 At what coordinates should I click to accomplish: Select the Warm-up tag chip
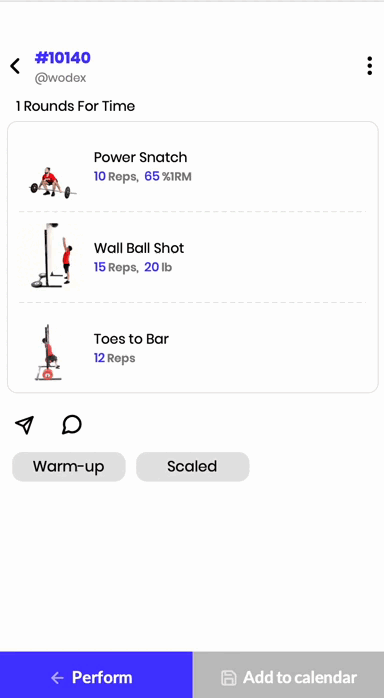pyautogui.click(x=69, y=467)
